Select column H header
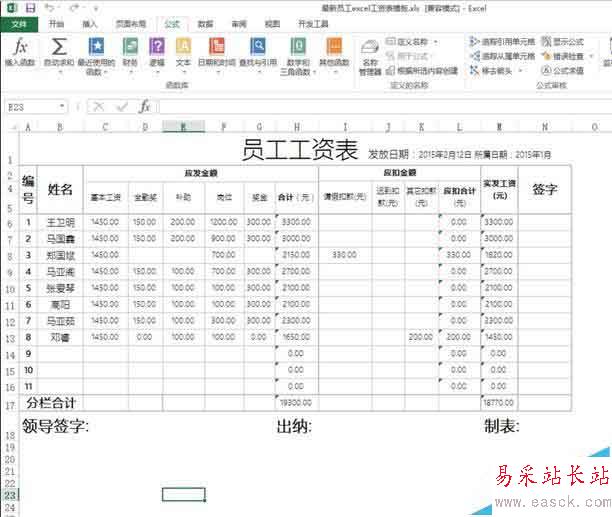 pyautogui.click(x=297, y=127)
